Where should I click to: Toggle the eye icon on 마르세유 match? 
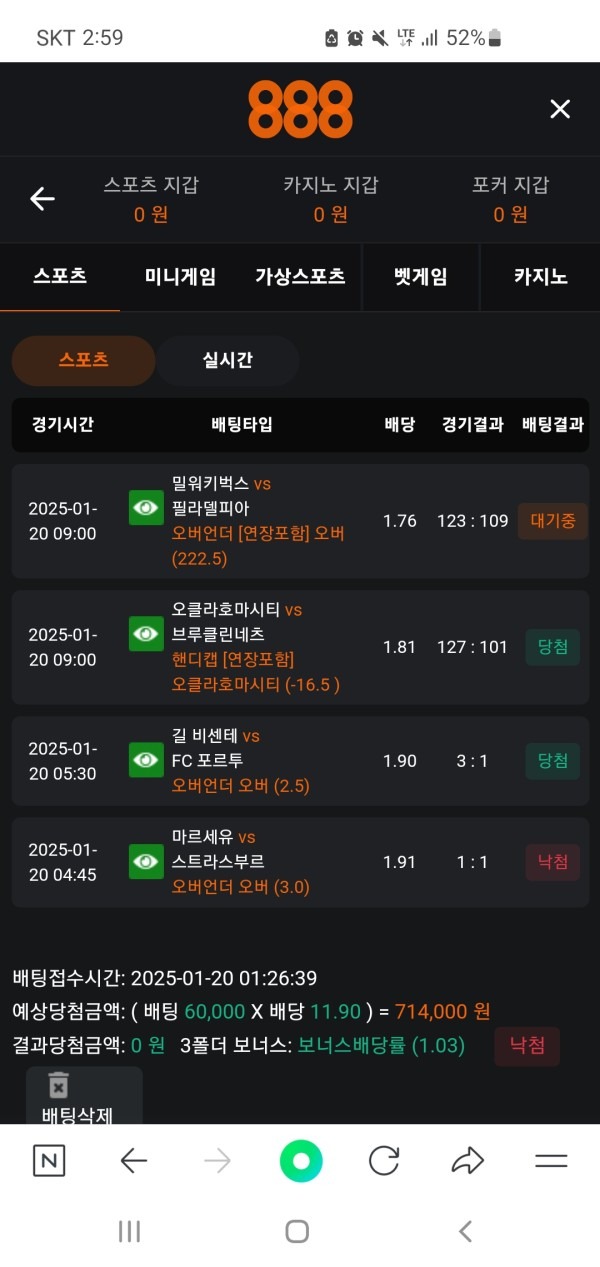(x=145, y=862)
